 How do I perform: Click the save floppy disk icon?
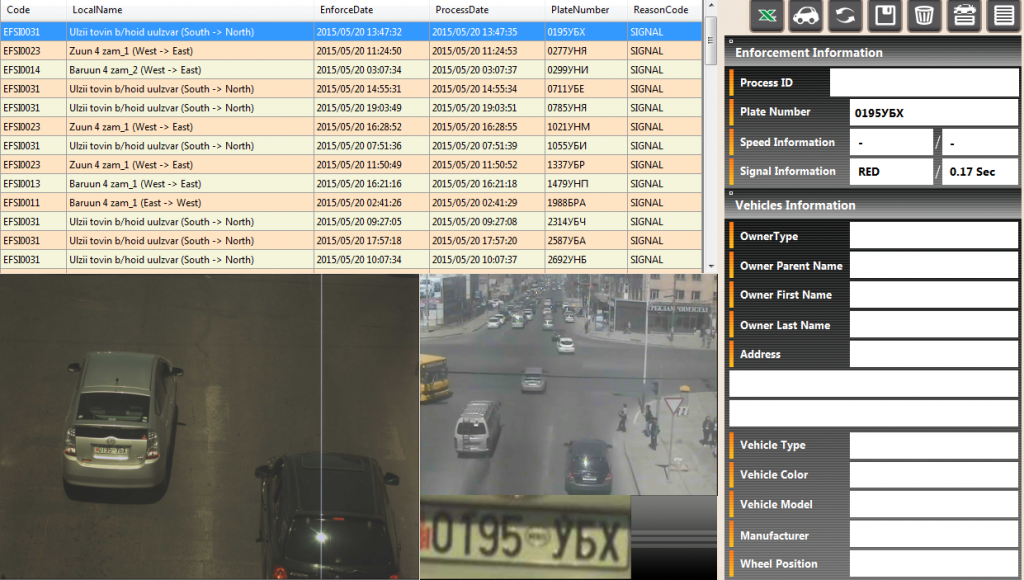884,15
